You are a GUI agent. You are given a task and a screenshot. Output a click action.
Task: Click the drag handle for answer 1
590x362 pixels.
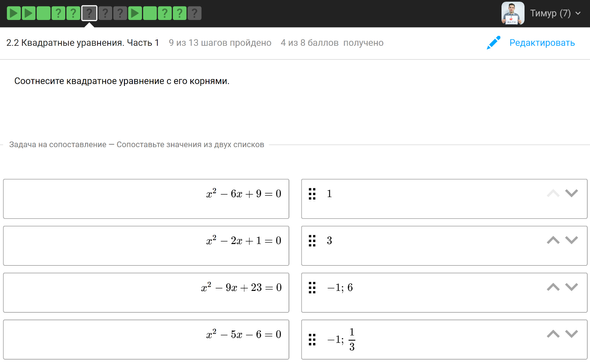pyautogui.click(x=312, y=194)
